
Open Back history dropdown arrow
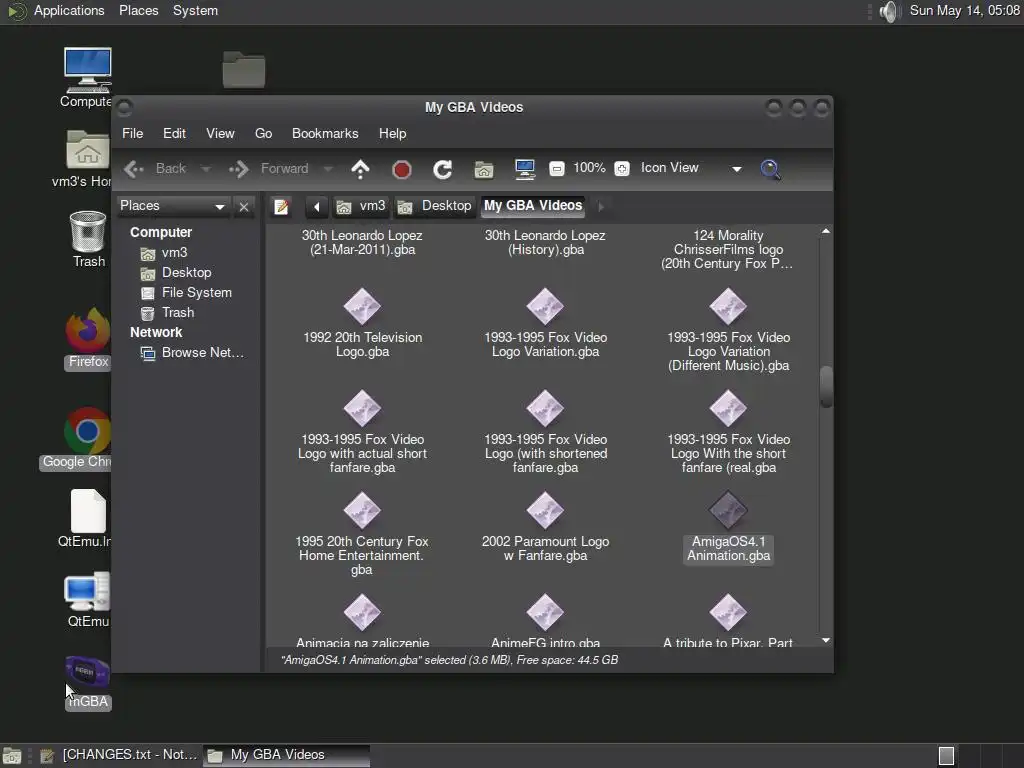pyautogui.click(x=206, y=169)
